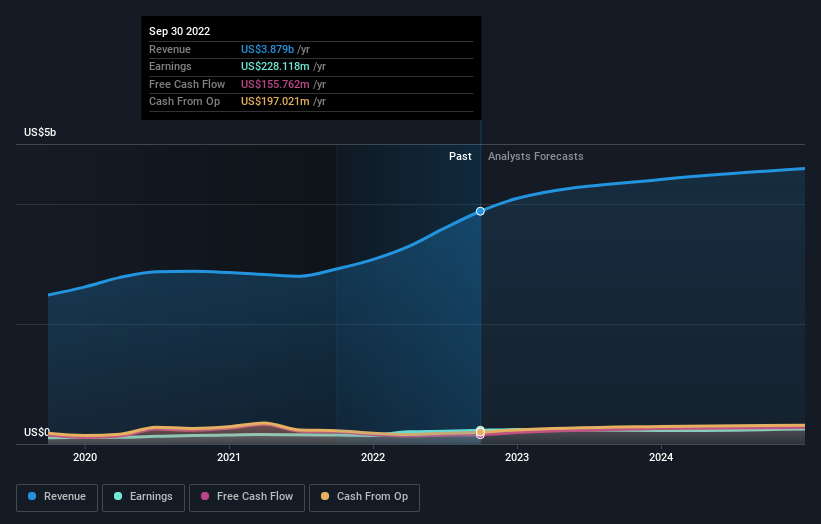Screen dimensions: 821x524
Task: Click the blue Revenue data point marker
Action: pos(480,211)
